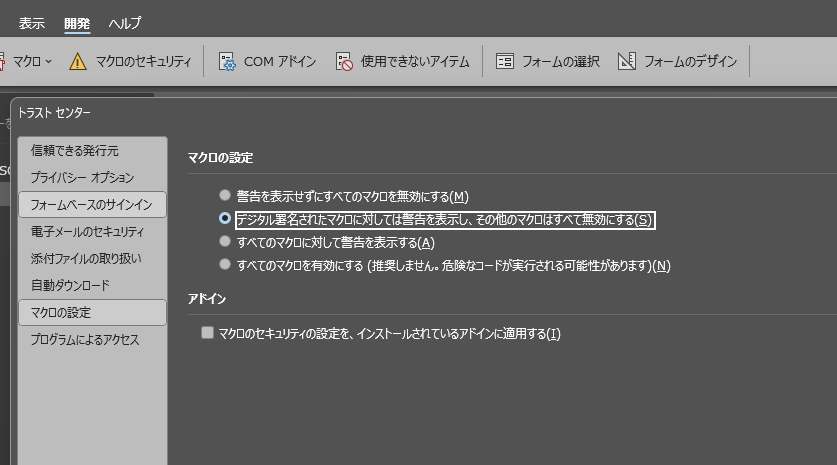The width and height of the screenshot is (837, 465).
Task: Click the Macro Security warning icon
Action: coord(78,61)
